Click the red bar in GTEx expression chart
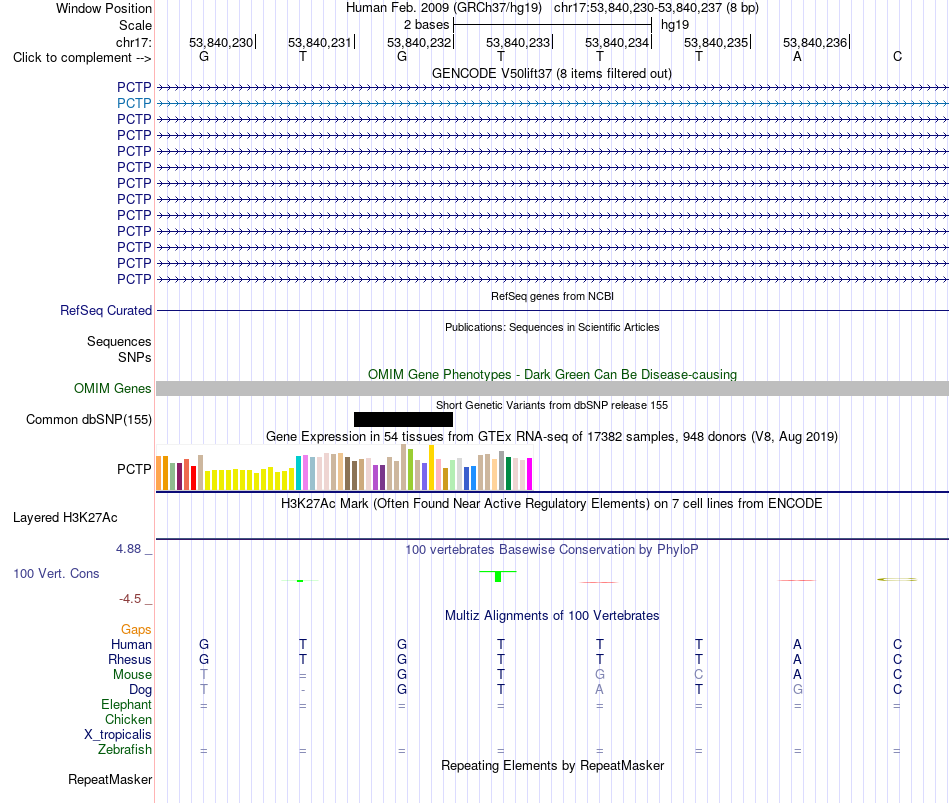 click(x=193, y=478)
